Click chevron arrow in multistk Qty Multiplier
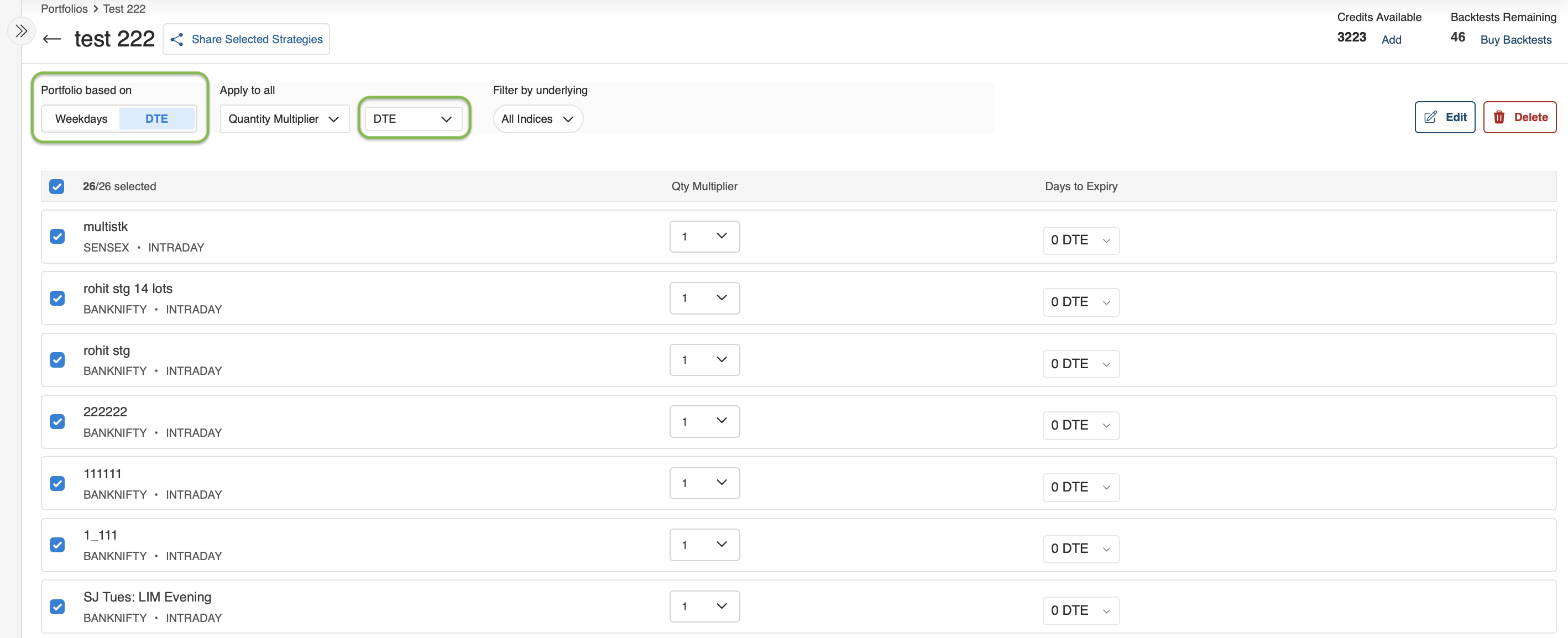The image size is (1568, 638). tap(722, 236)
